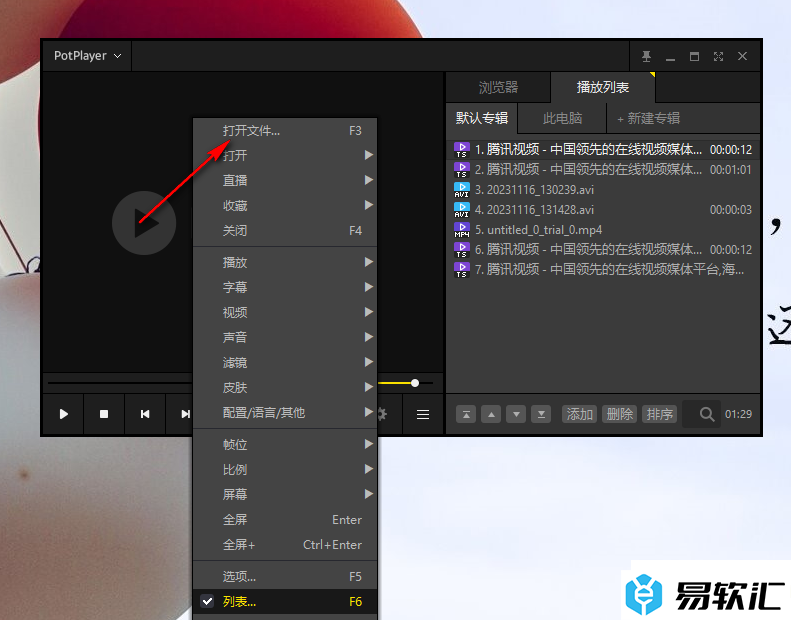Click the 排序 button
Screen dimensions: 791x620
pyautogui.click(x=659, y=414)
